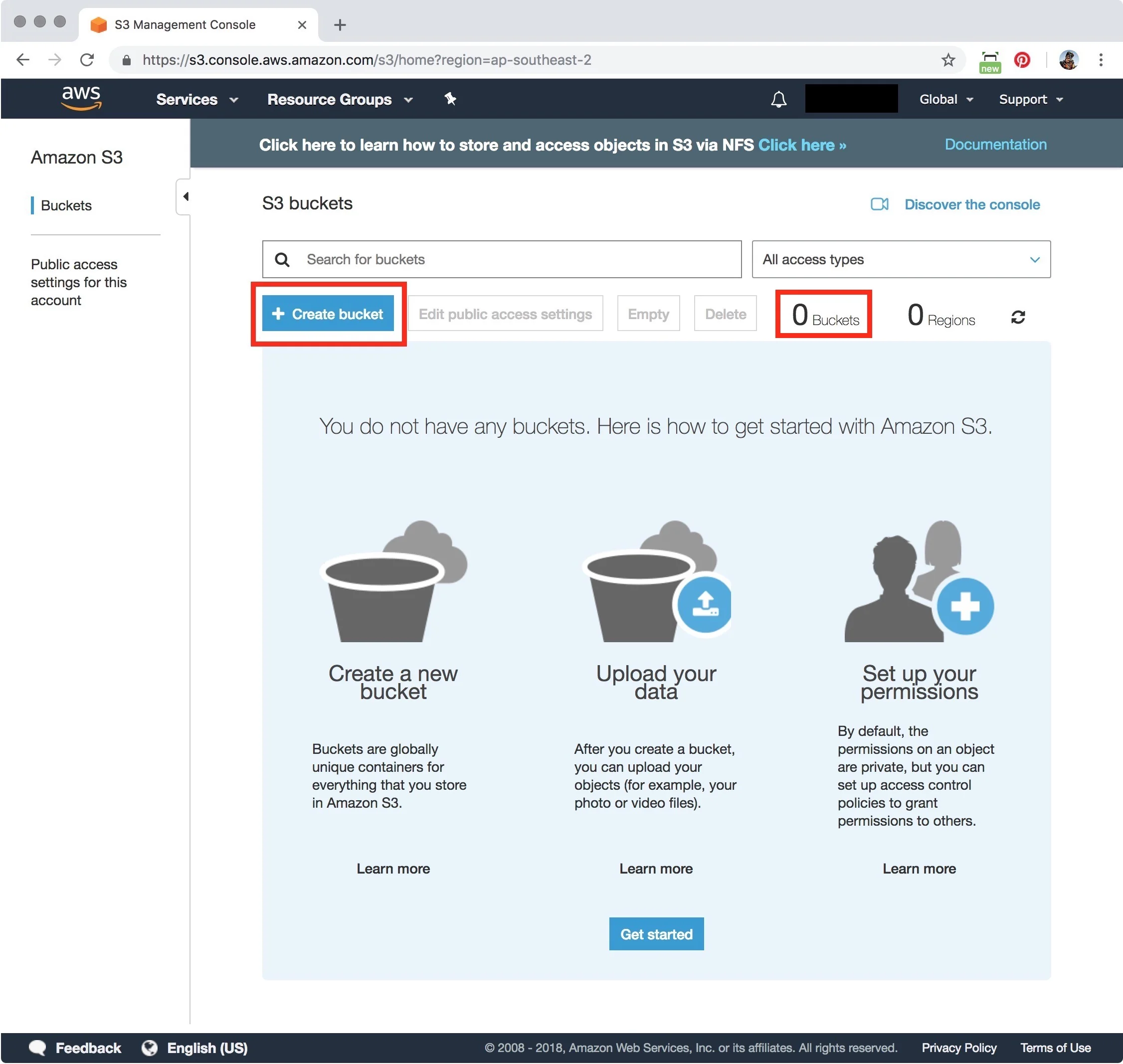The width and height of the screenshot is (1123, 1064).
Task: Open Public access settings for this account
Action: tap(78, 282)
